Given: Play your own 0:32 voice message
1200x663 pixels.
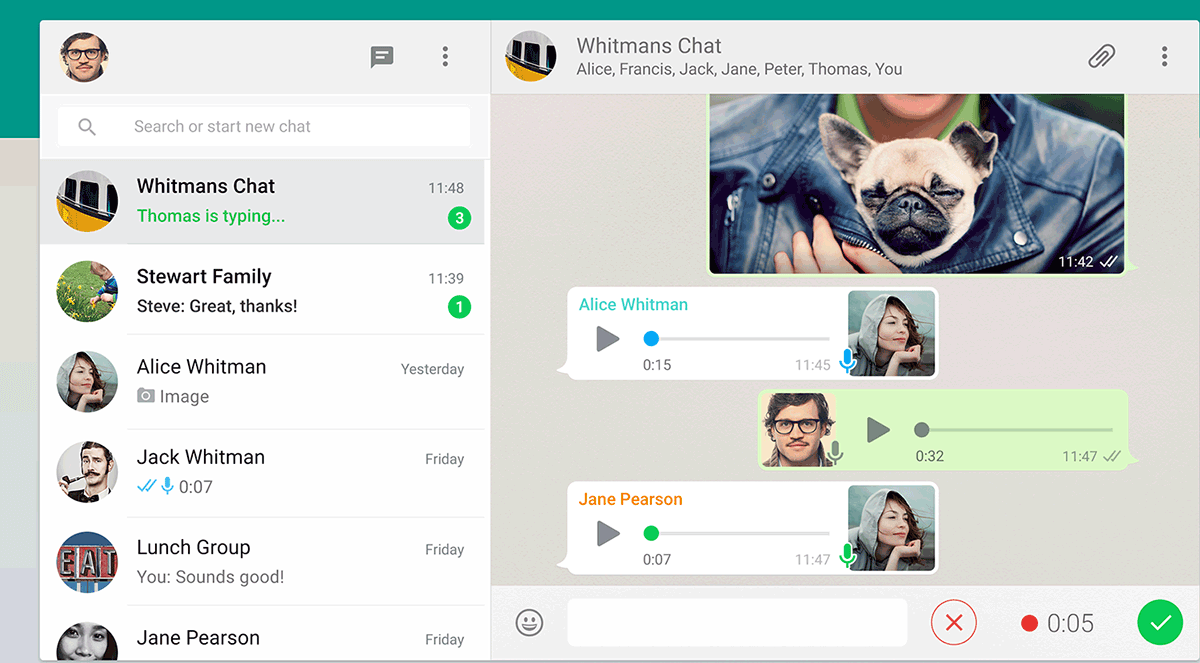Looking at the screenshot, I should pos(878,430).
